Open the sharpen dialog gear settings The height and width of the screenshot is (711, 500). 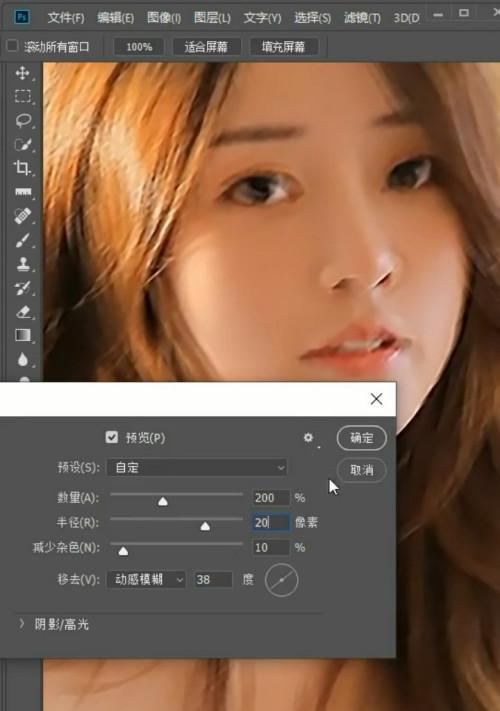pyautogui.click(x=308, y=438)
